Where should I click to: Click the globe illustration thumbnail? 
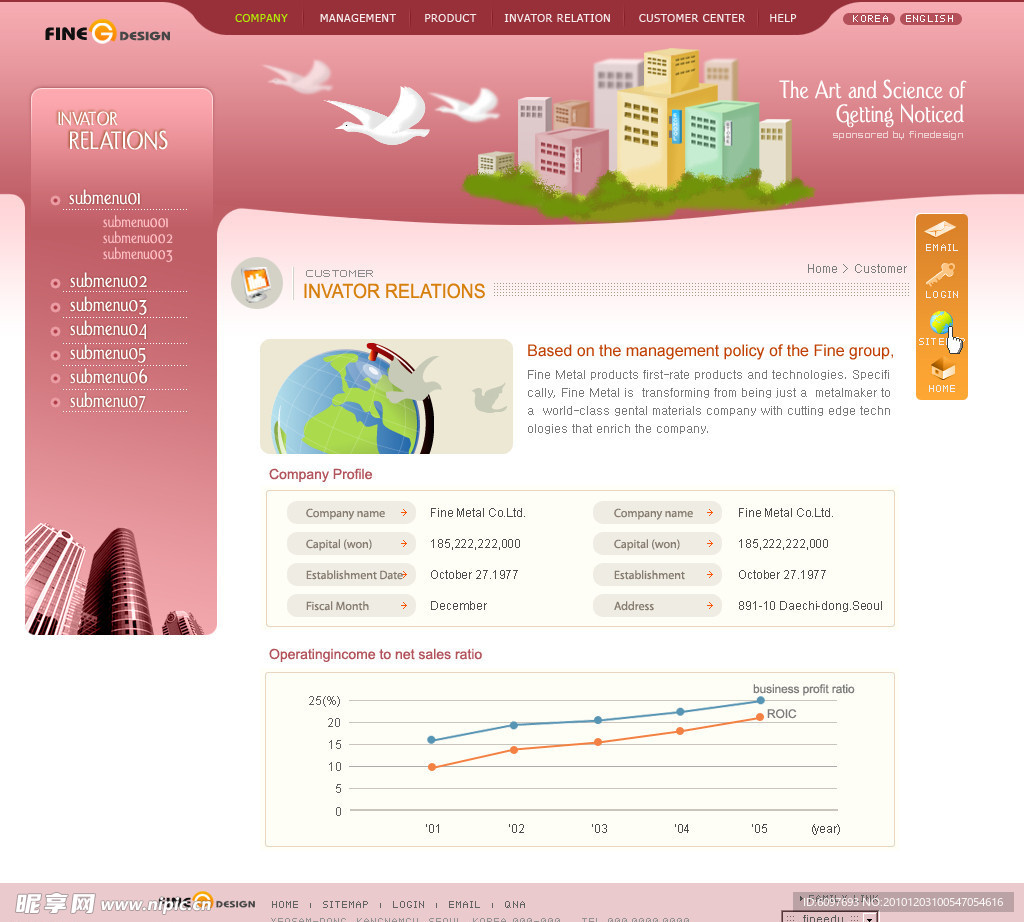click(x=386, y=396)
